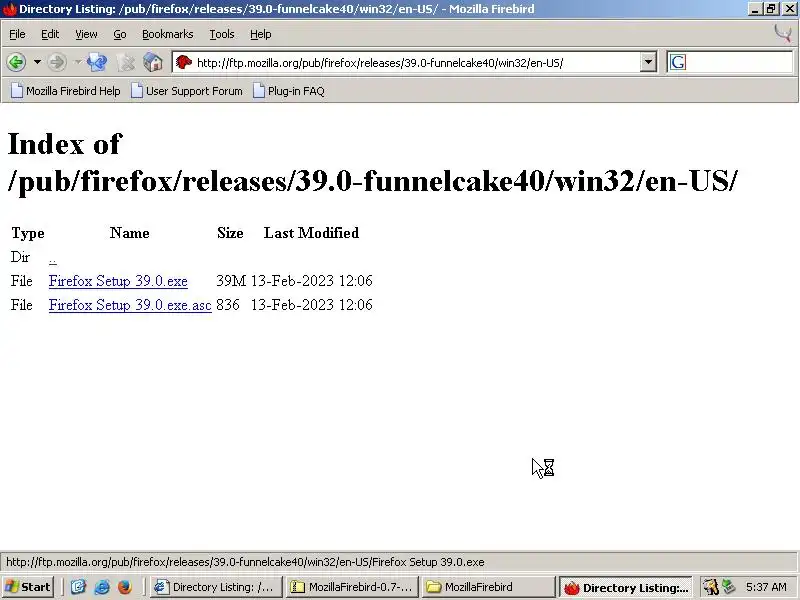Image resolution: width=800 pixels, height=600 pixels.
Task: Go to the Home page icon
Action: coord(153,63)
